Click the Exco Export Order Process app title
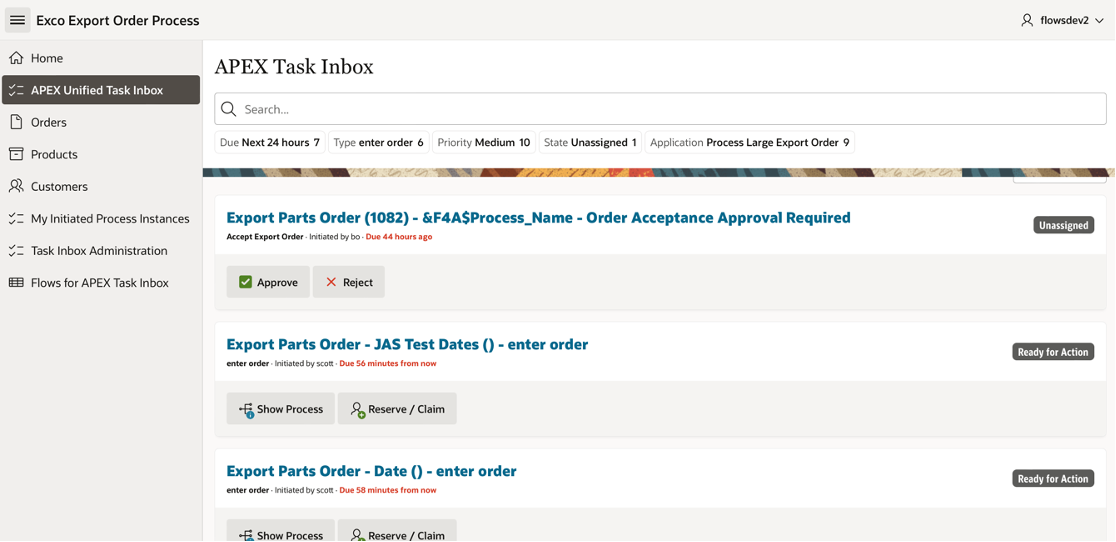 [118, 21]
